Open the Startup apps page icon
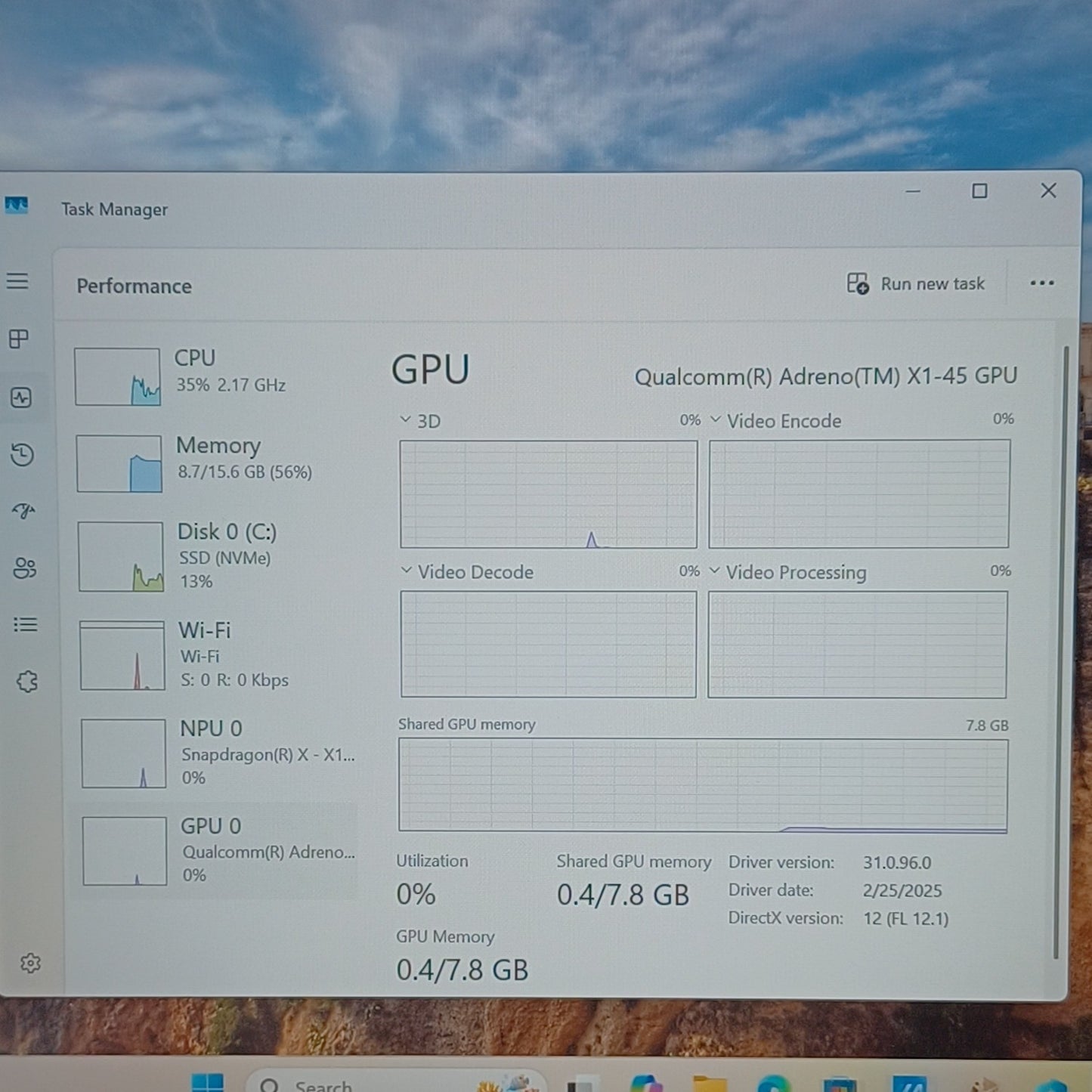The height and width of the screenshot is (1092, 1092). pos(23,511)
